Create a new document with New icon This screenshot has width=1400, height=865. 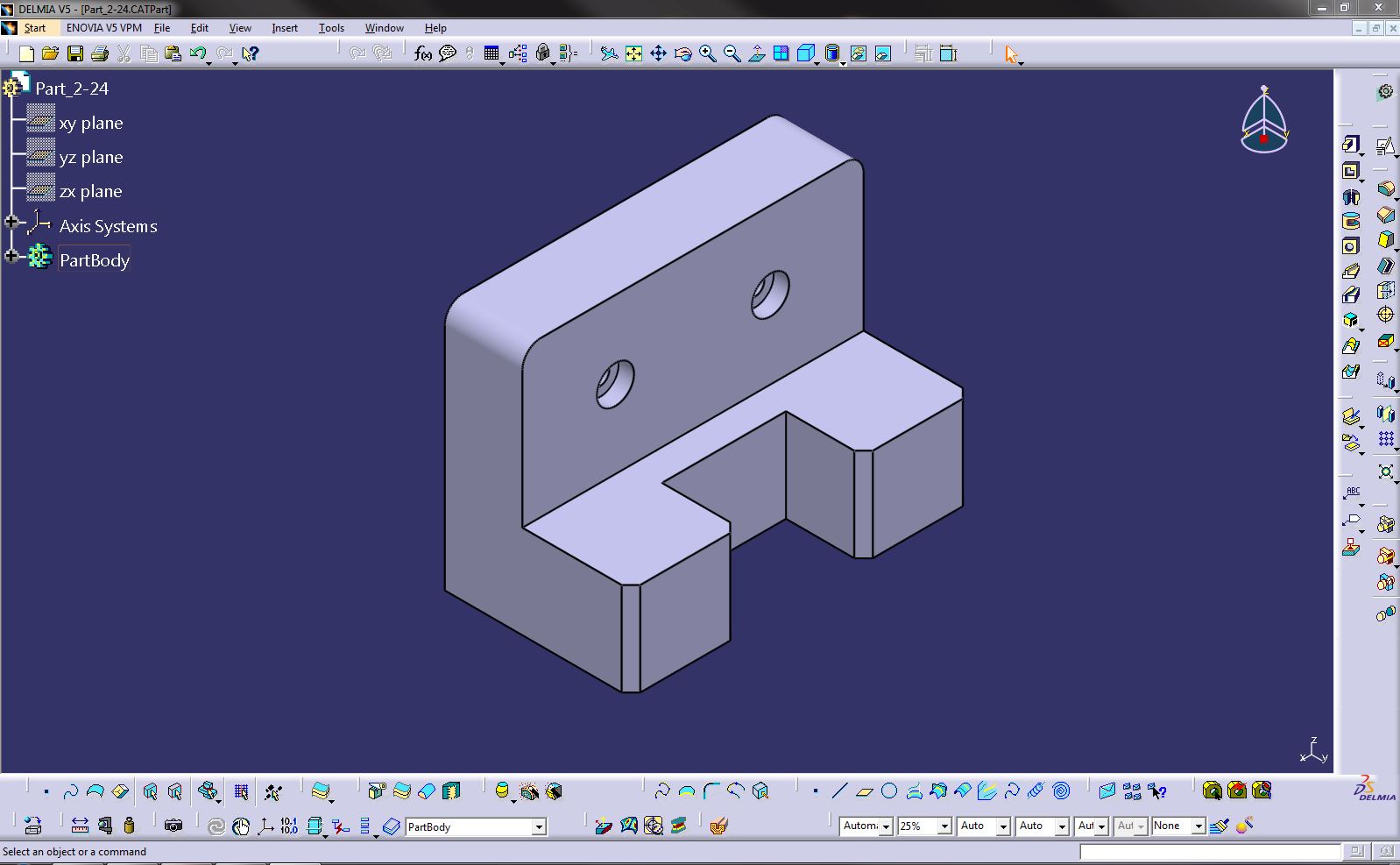(x=26, y=54)
